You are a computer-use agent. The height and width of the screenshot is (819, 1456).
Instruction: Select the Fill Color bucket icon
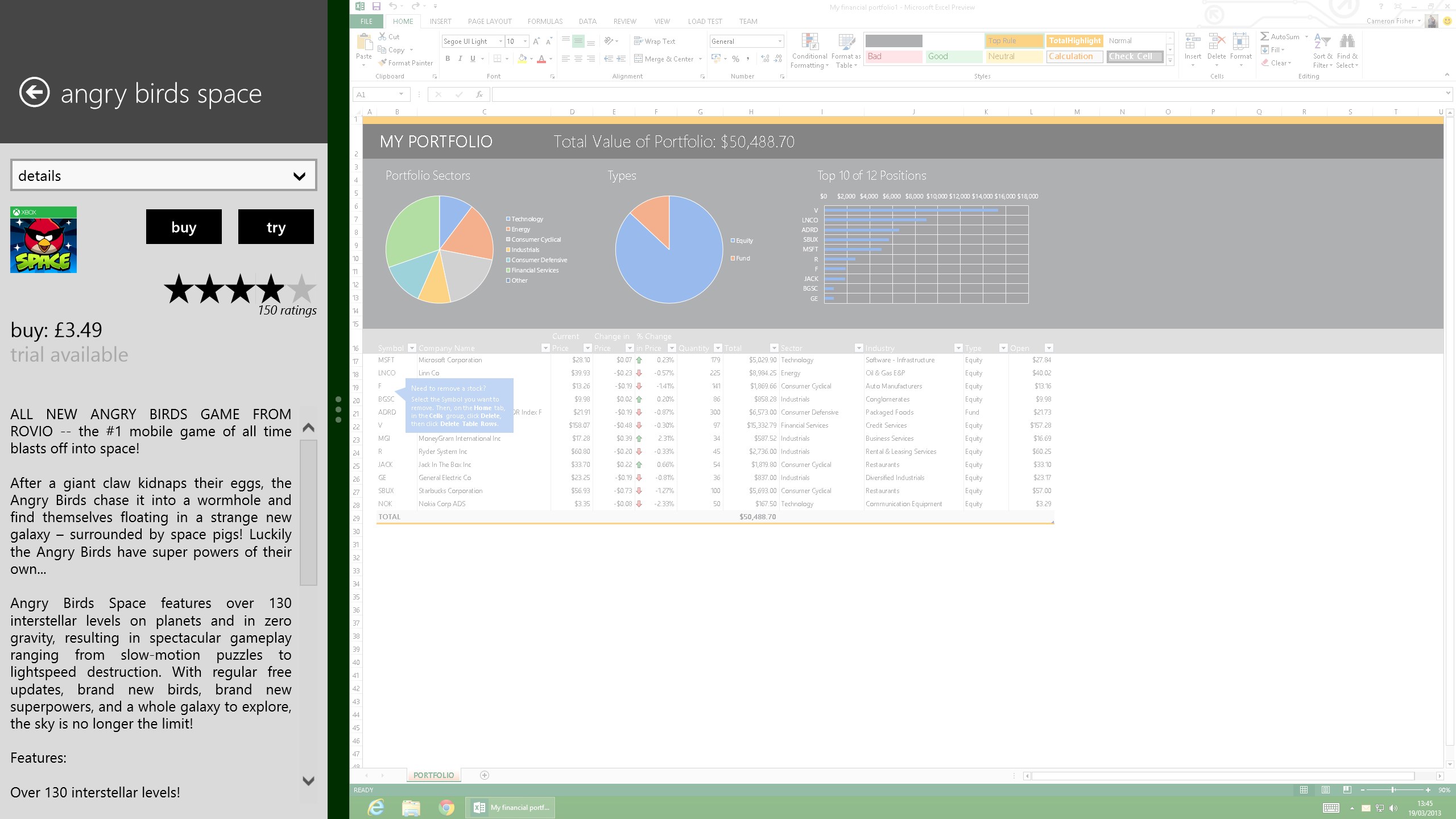point(522,59)
